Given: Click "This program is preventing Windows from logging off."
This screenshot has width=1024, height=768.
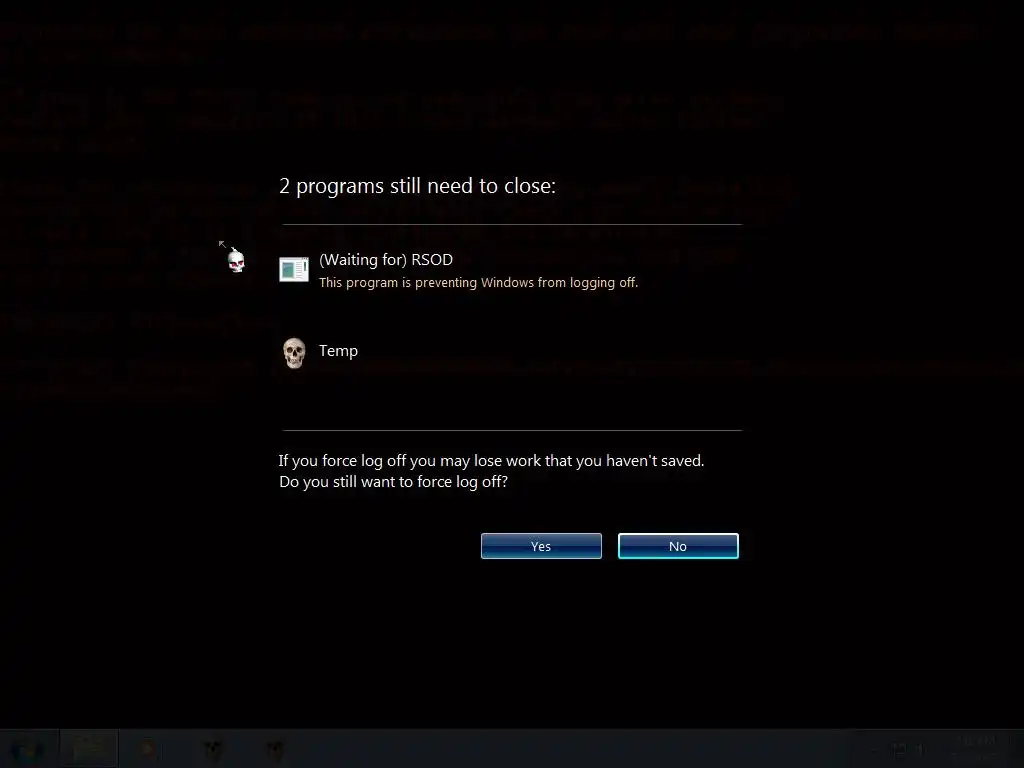Looking at the screenshot, I should coord(478,283).
